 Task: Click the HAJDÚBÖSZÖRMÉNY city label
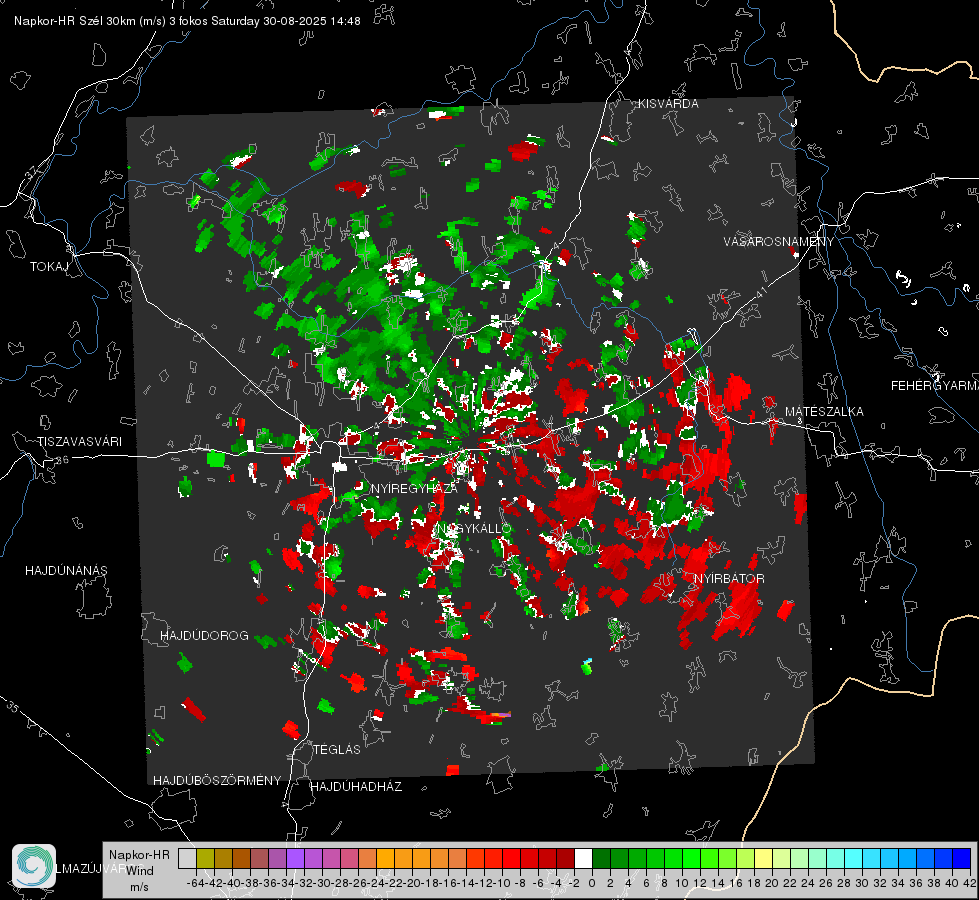coord(217,780)
